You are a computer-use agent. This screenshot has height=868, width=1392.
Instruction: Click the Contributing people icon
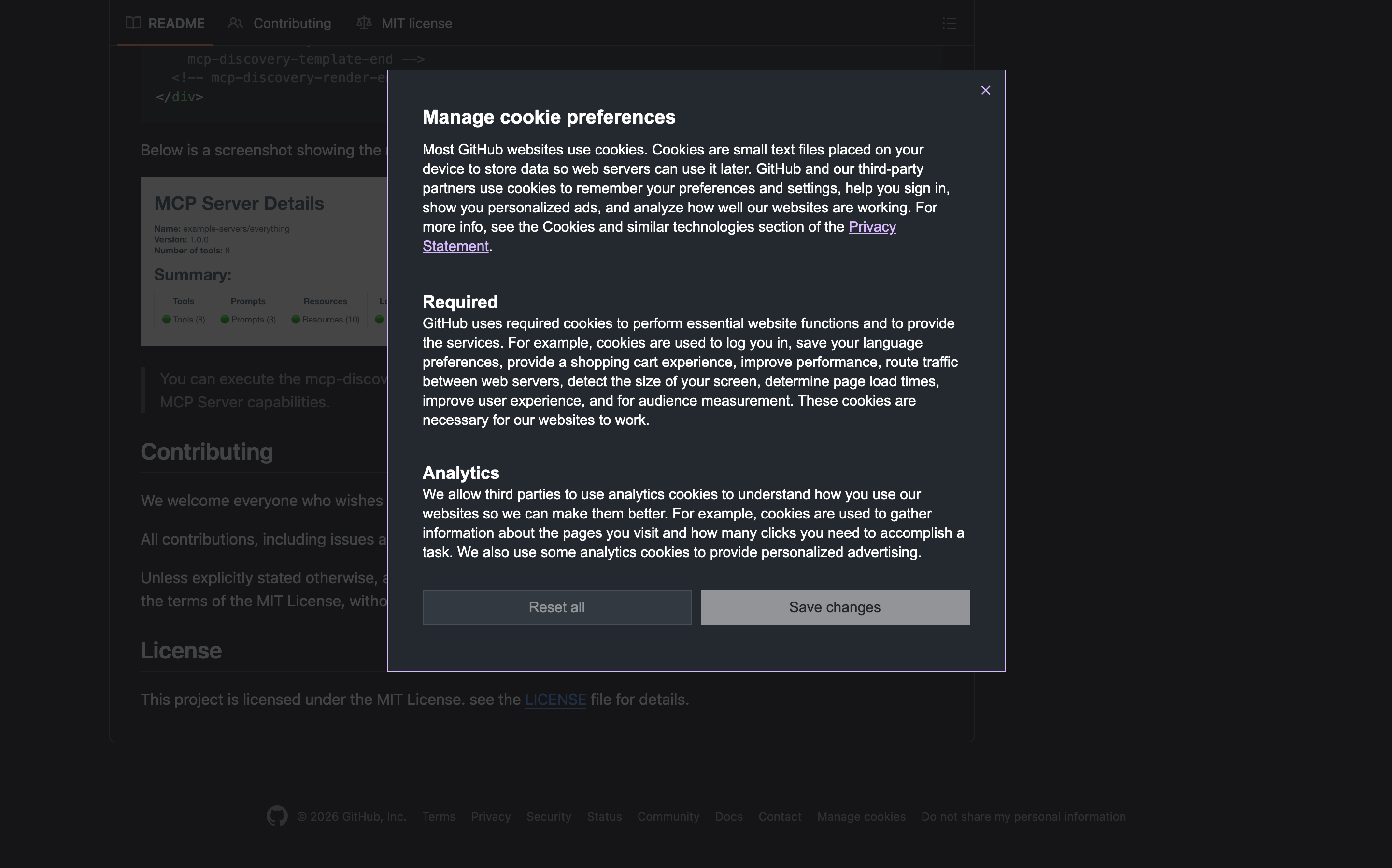click(235, 24)
